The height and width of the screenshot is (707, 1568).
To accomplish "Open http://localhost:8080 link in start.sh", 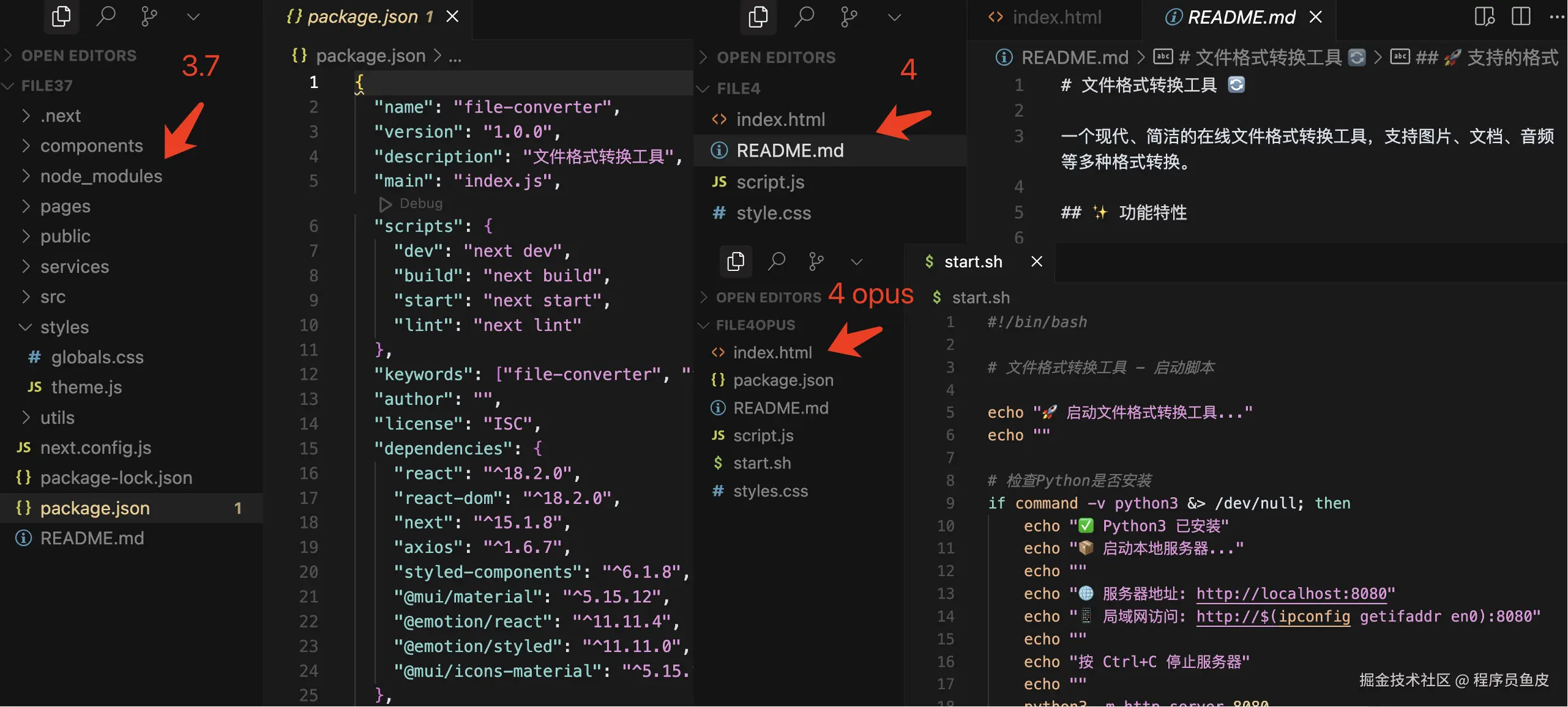I will pyautogui.click(x=1291, y=594).
